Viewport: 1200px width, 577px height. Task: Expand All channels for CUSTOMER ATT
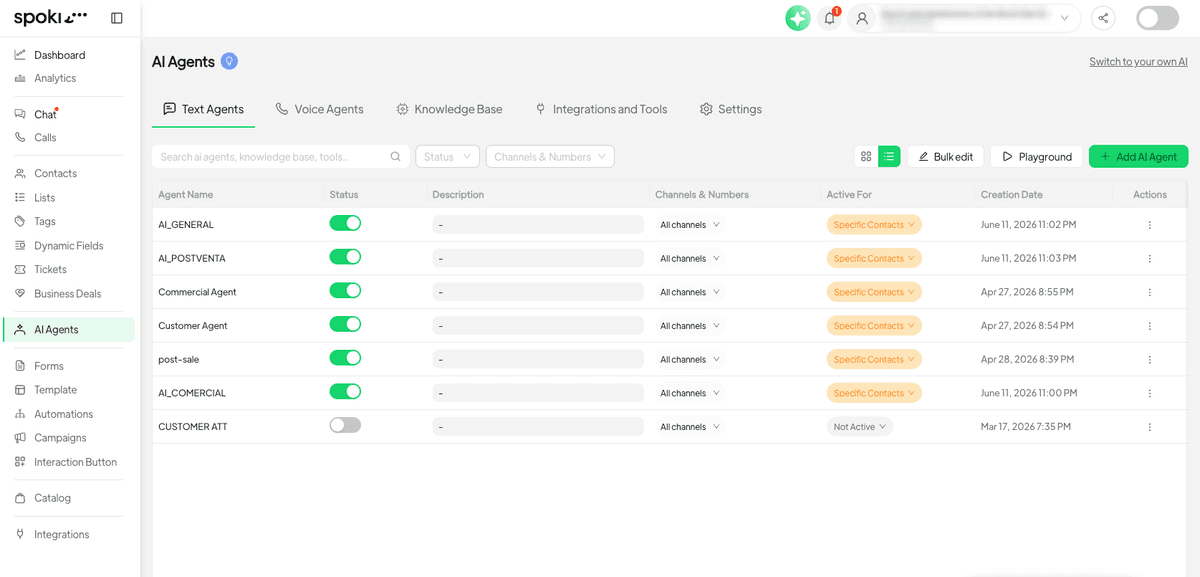pyautogui.click(x=690, y=427)
